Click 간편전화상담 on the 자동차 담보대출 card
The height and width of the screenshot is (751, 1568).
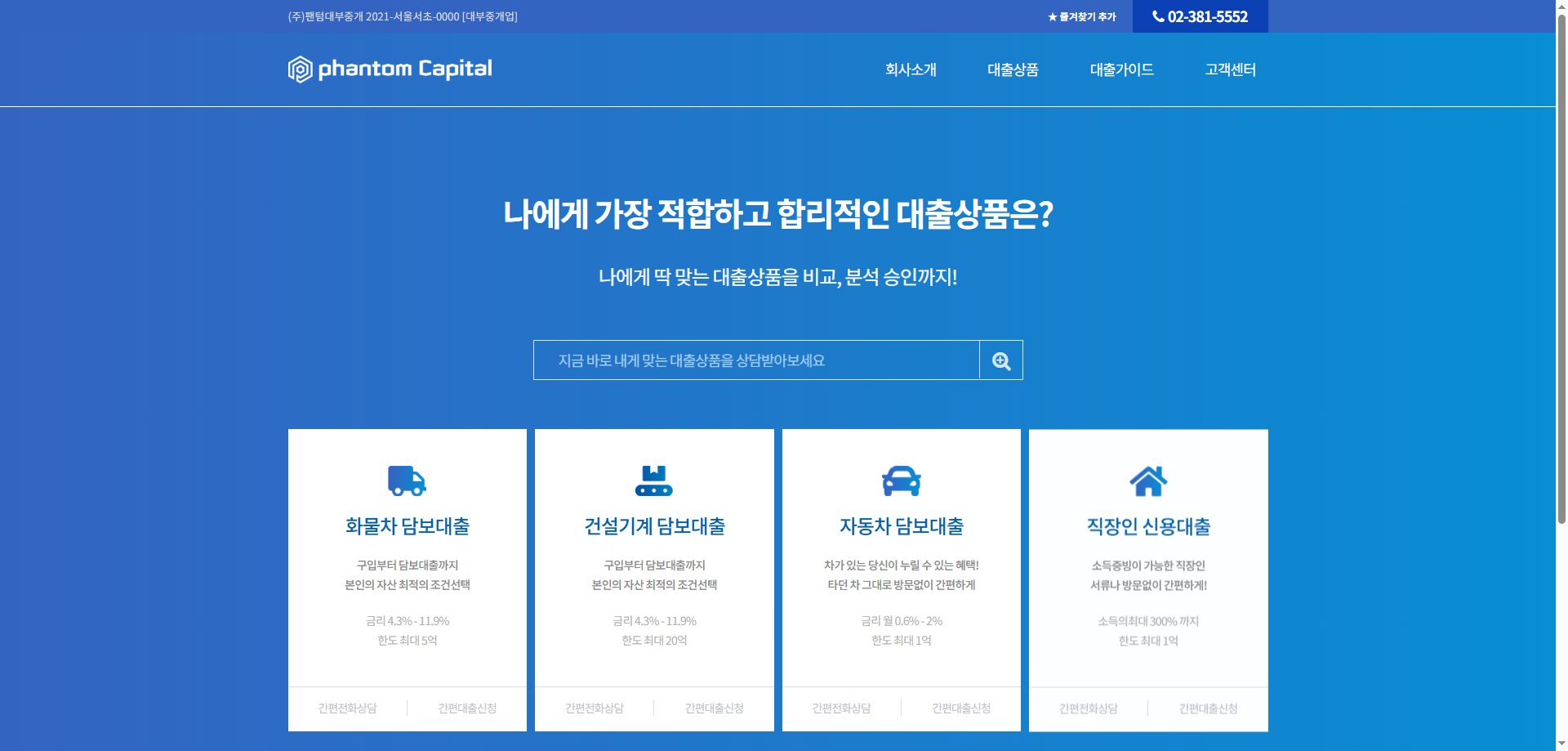pyautogui.click(x=840, y=709)
